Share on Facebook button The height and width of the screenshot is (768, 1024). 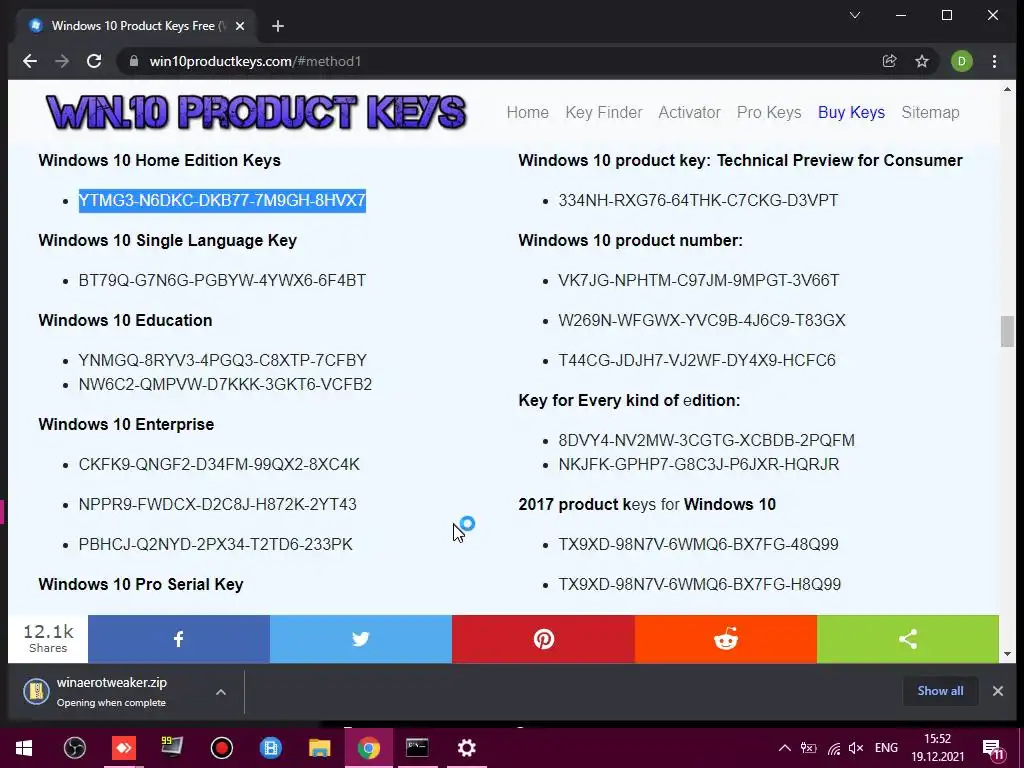coord(179,639)
